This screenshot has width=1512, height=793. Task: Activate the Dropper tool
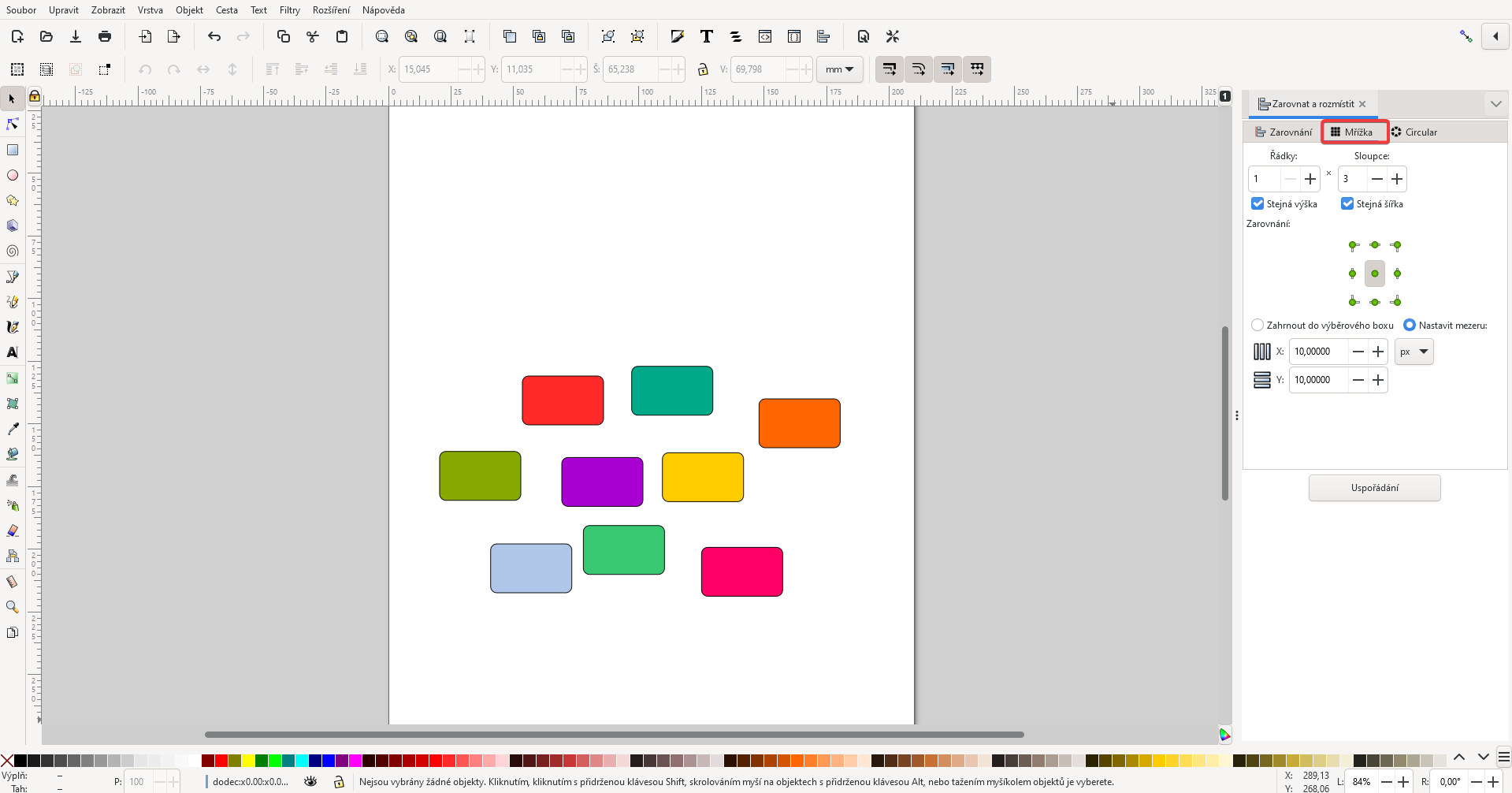pyautogui.click(x=12, y=429)
